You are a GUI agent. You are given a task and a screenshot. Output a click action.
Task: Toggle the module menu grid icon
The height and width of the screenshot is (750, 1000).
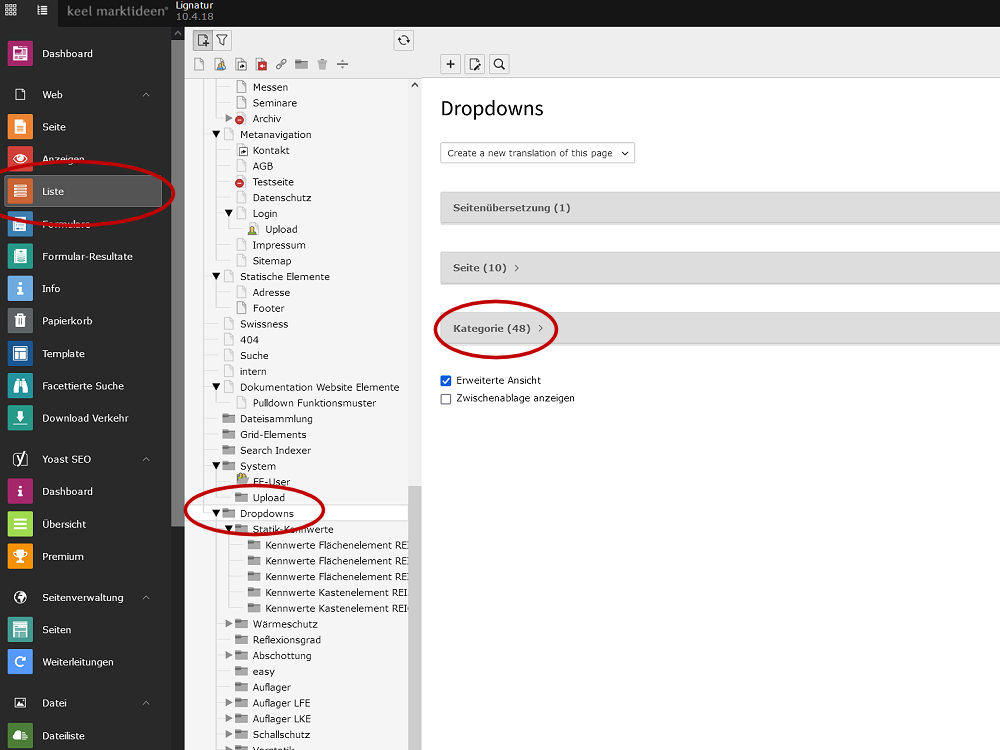(11, 10)
